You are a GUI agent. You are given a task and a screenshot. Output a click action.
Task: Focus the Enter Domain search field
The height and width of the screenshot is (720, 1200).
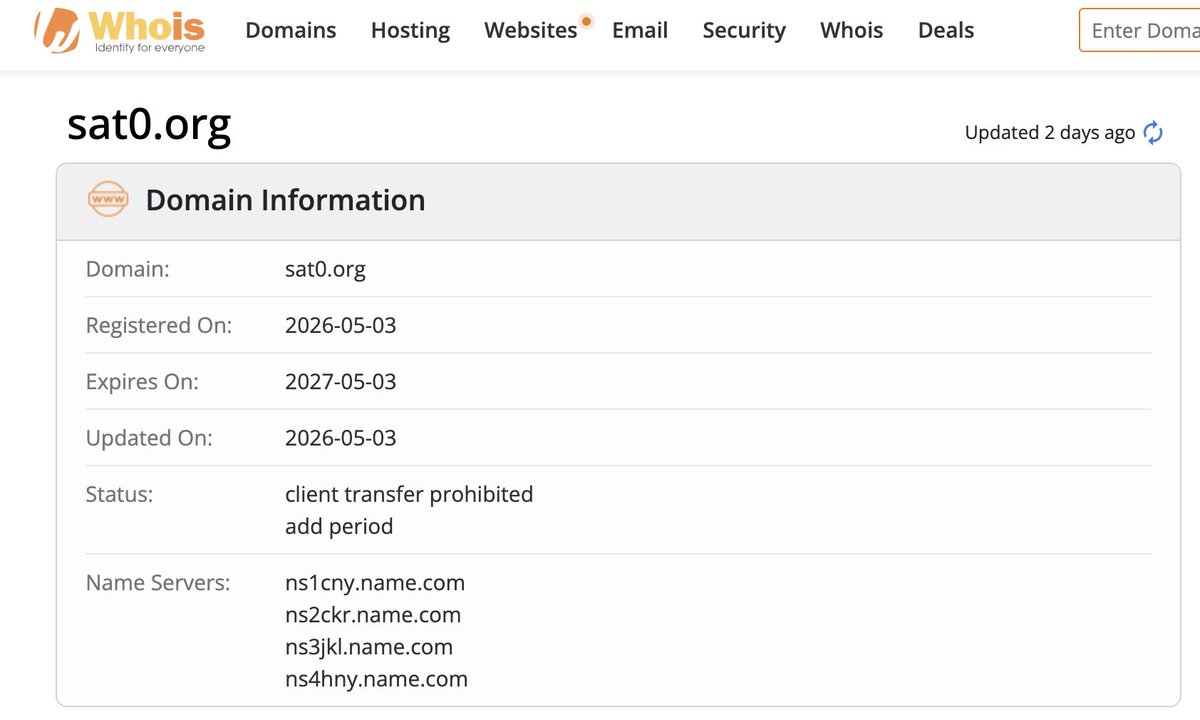[x=1140, y=30]
